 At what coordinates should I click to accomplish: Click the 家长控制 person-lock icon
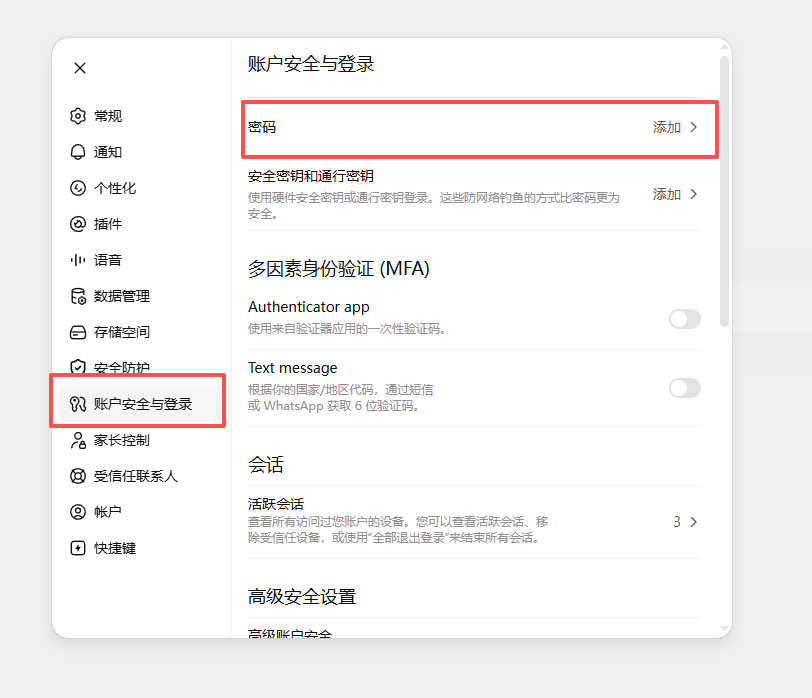pos(78,440)
